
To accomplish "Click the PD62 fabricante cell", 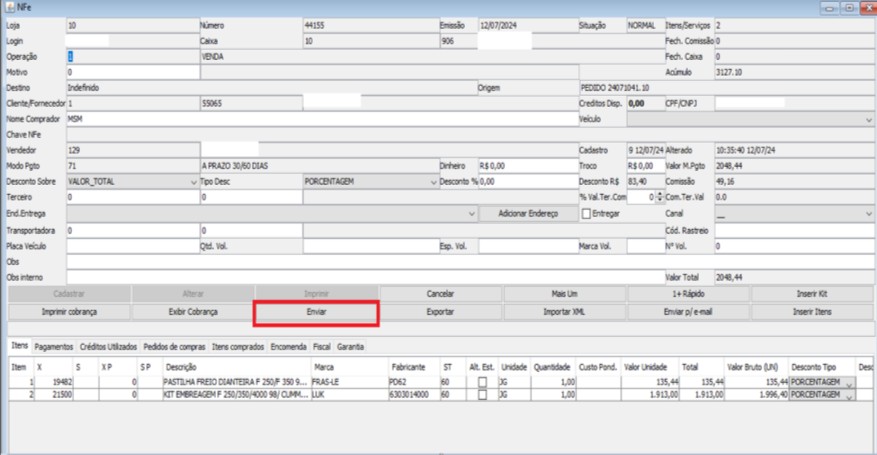I will coord(413,382).
